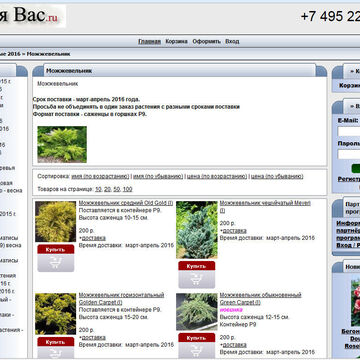Viewport: 360px width, 360px height.
Task: Open доставка link under Old Gold juniper
Action: pos(94,238)
